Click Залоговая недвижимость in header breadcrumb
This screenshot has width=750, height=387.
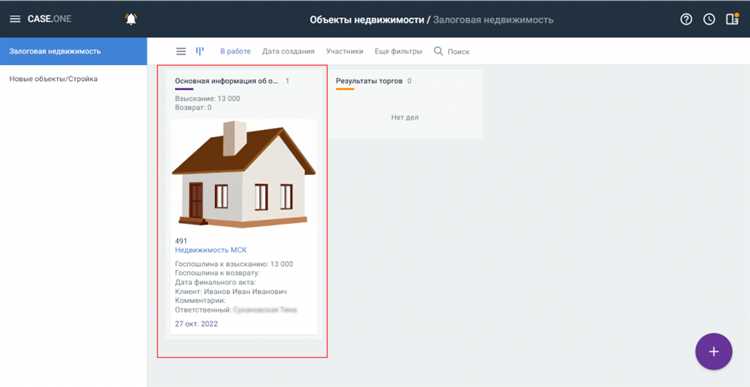pos(493,20)
